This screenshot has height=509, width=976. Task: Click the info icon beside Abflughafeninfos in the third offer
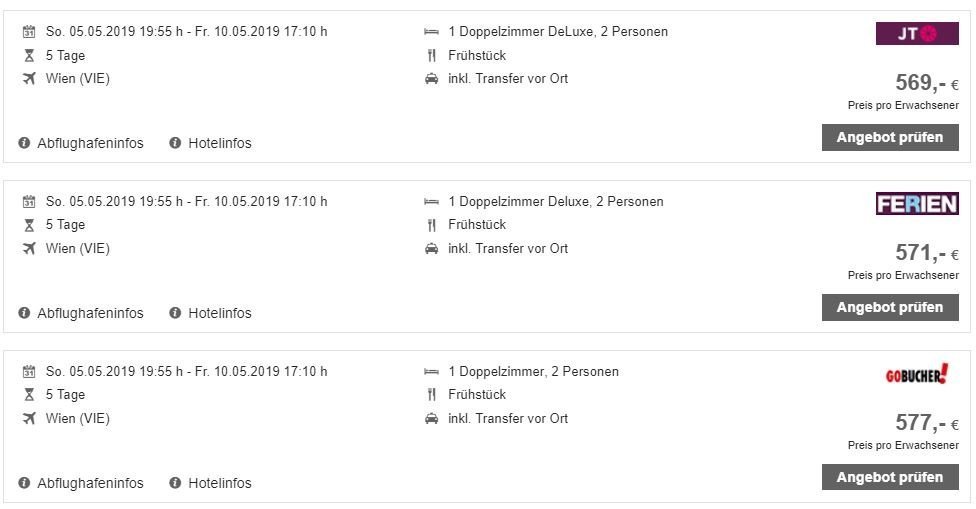pyautogui.click(x=24, y=483)
